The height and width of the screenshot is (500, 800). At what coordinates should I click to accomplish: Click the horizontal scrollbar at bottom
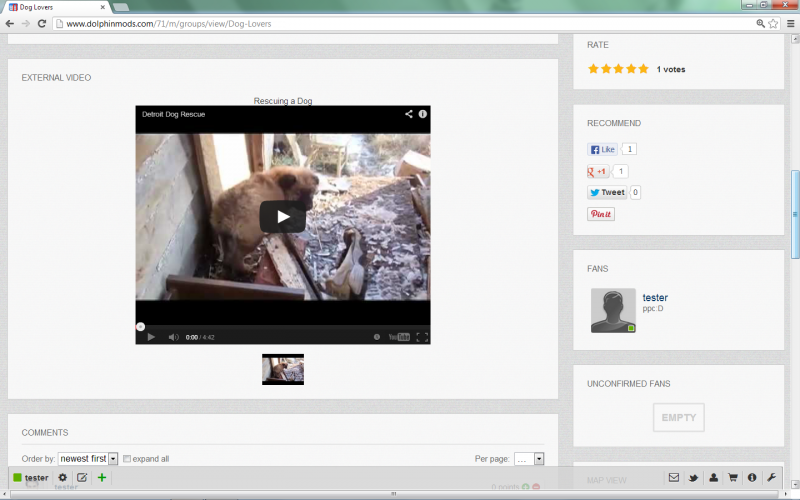point(393,494)
